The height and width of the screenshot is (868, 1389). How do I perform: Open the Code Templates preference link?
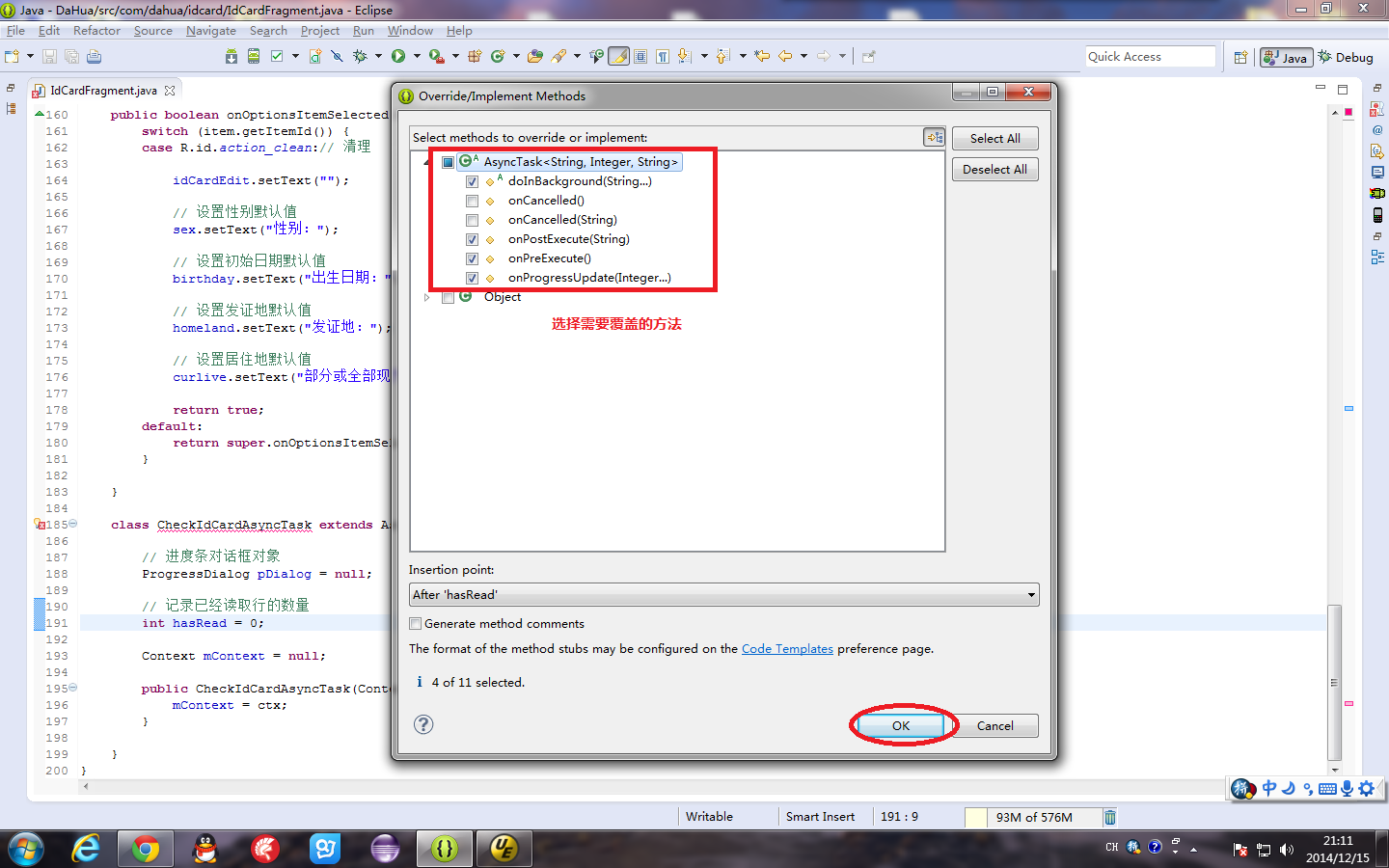click(x=786, y=649)
